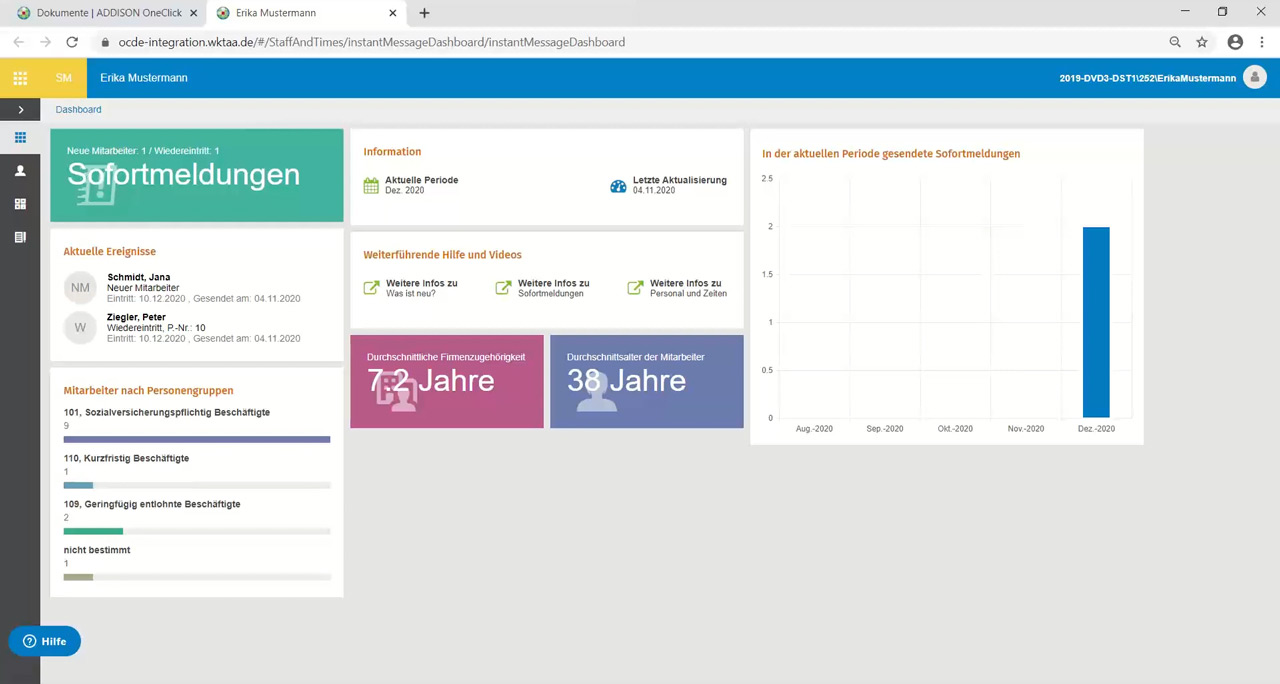Click the Sozialversicherungspflichtig Beschäftigte progress bar
This screenshot has height=684, width=1280.
(x=197, y=439)
